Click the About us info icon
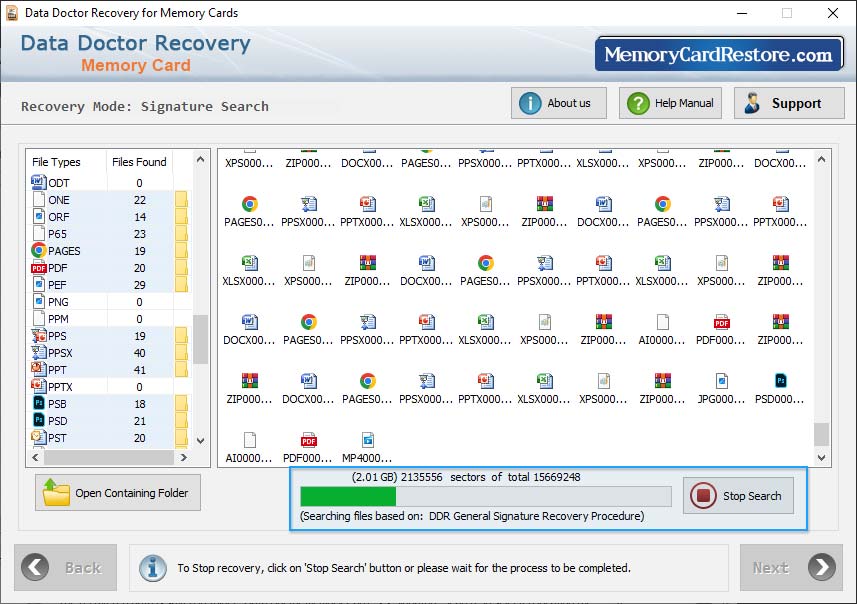Screen dimensions: 857x604 [530, 103]
